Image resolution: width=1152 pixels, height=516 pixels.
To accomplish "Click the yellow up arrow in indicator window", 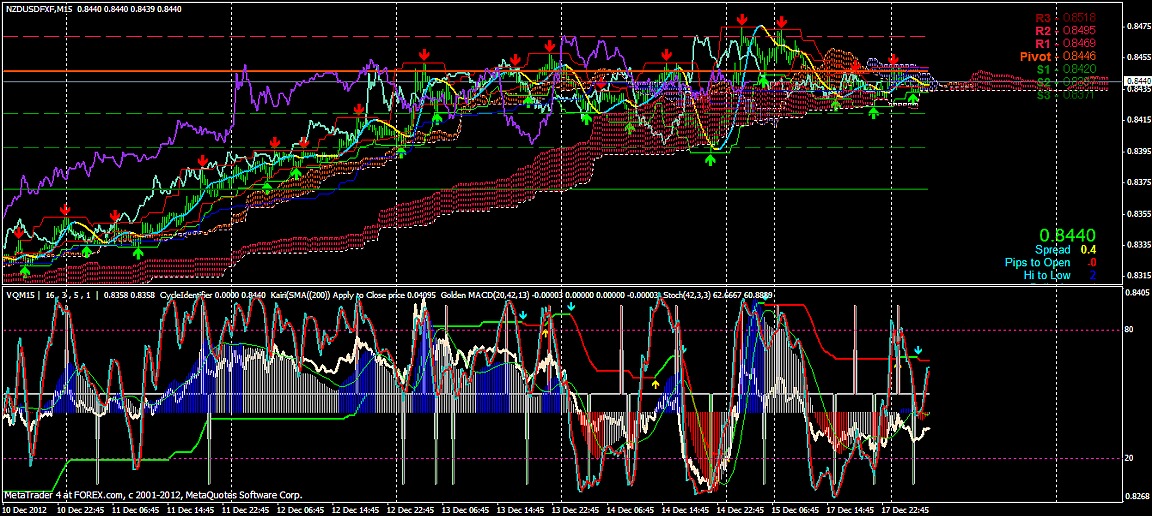I will 656,382.
